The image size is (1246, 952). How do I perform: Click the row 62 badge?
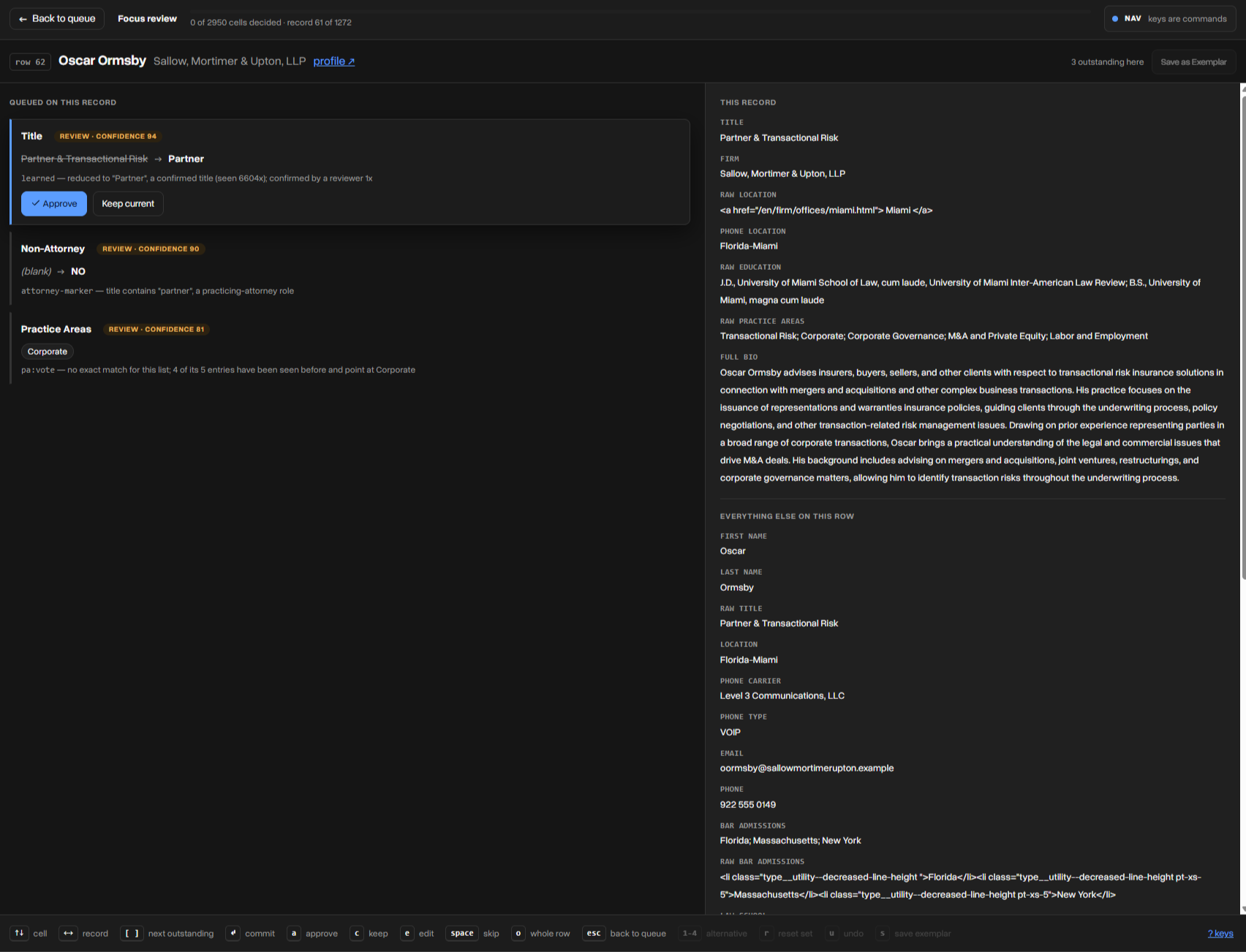31,62
